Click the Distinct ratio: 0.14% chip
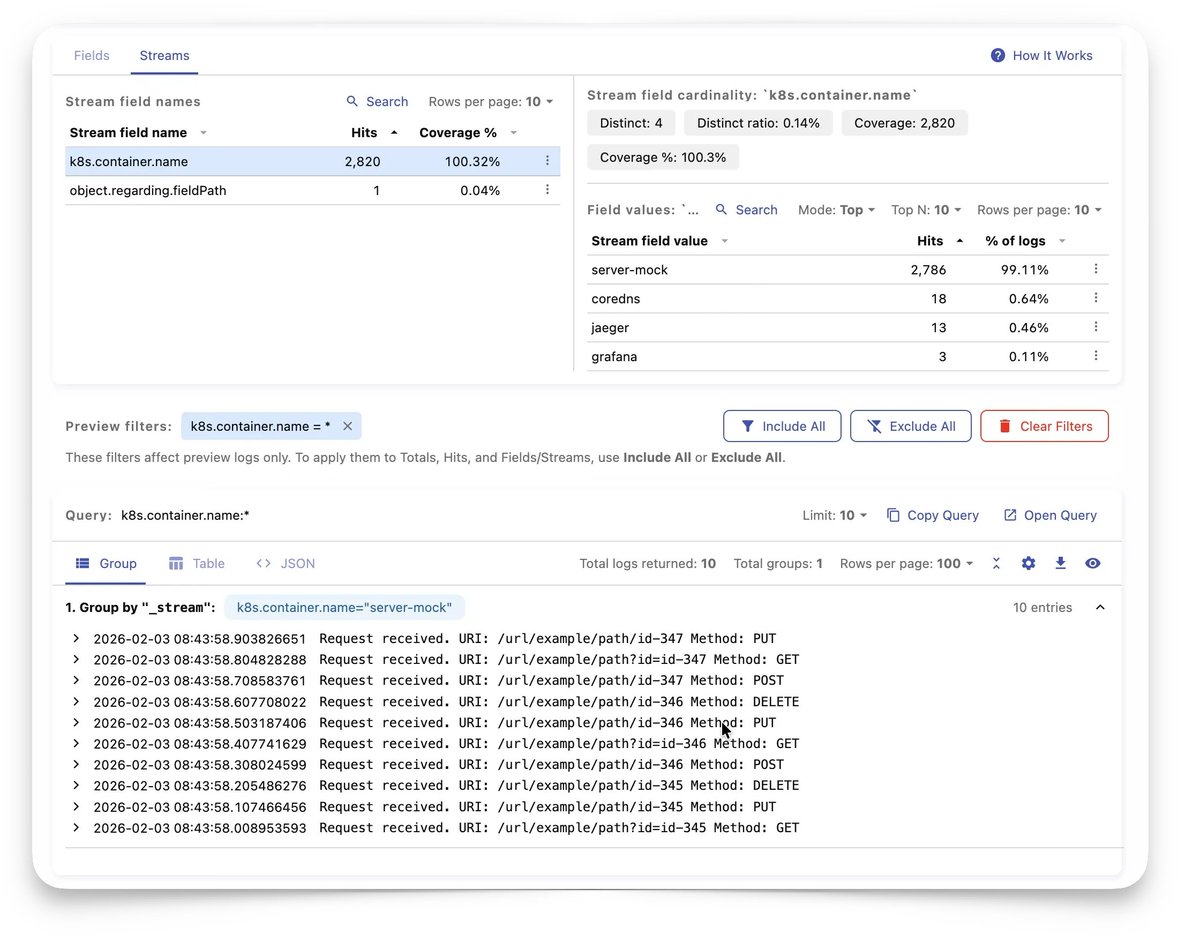The image size is (1200, 934). [758, 123]
